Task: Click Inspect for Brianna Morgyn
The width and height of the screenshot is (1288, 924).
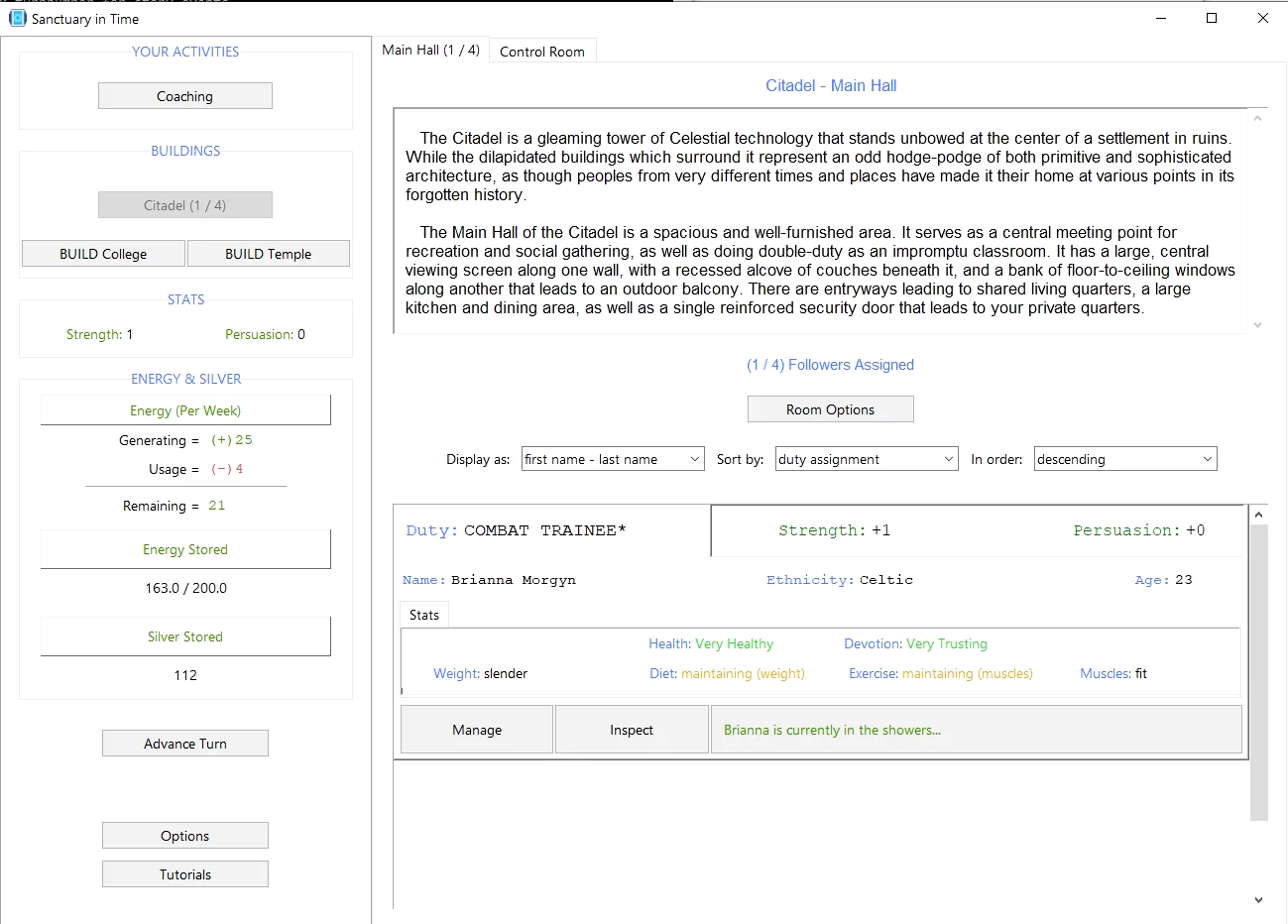Action: click(632, 730)
